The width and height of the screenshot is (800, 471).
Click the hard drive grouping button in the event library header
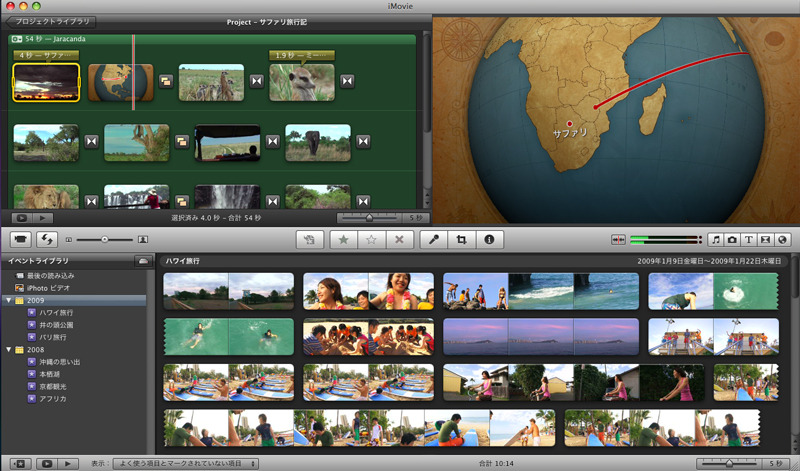coord(143,261)
